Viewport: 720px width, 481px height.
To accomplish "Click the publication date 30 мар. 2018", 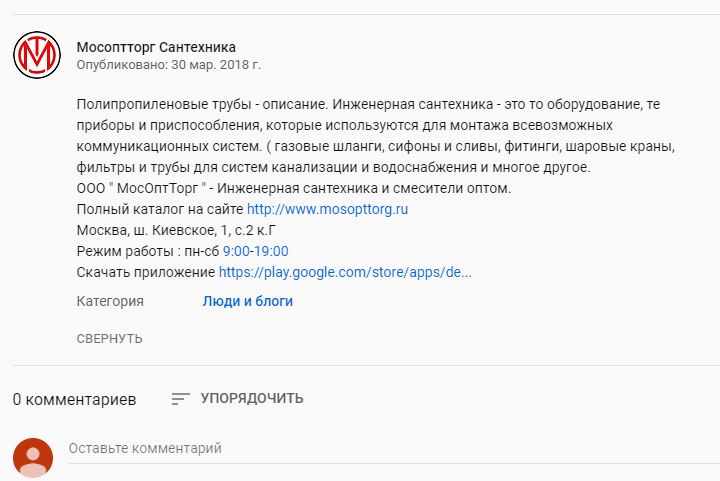I will pos(216,65).
